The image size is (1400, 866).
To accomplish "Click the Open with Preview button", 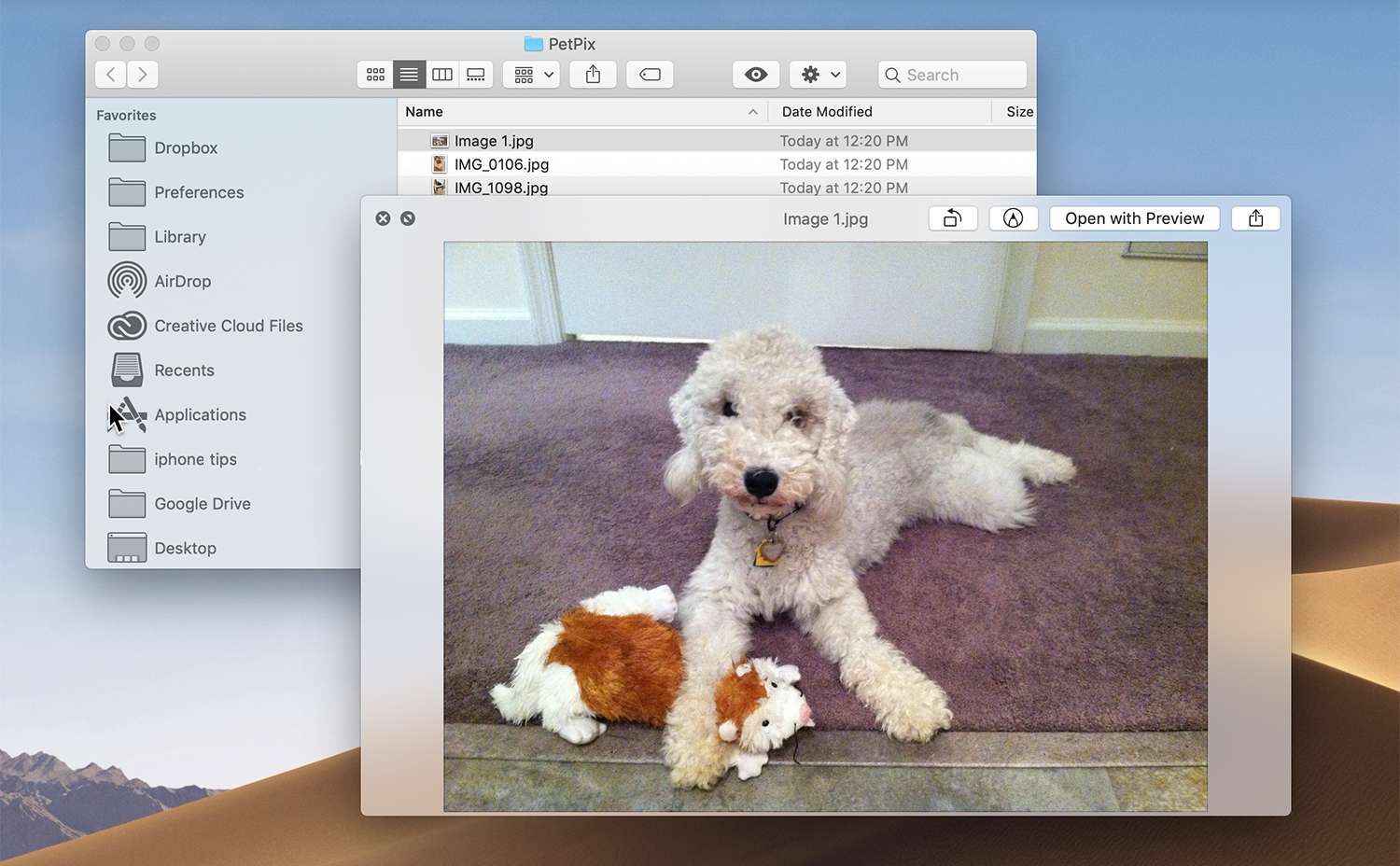I will pos(1135,218).
